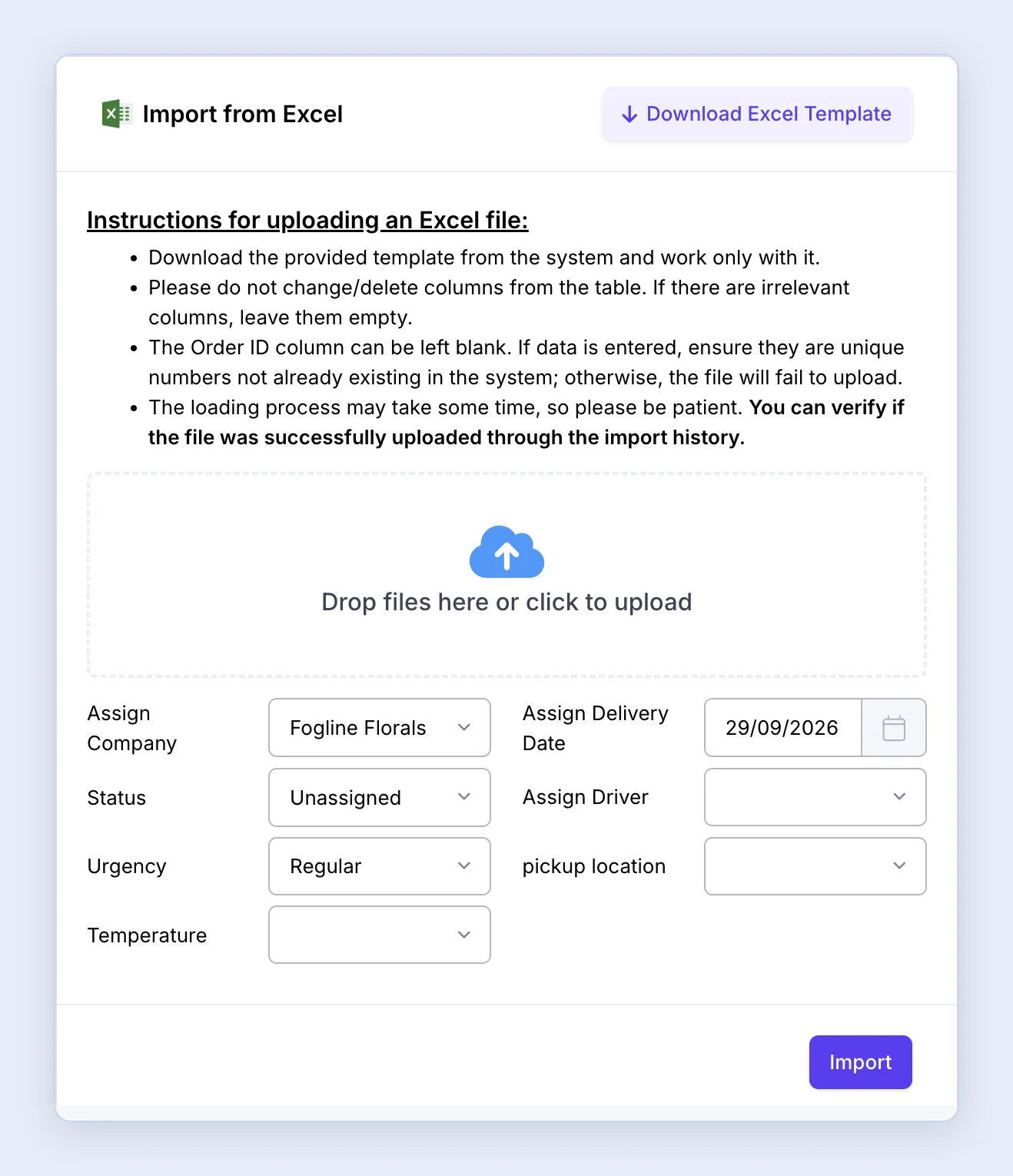Click the Excel logo icon
This screenshot has height=1176, width=1013.
pos(117,114)
